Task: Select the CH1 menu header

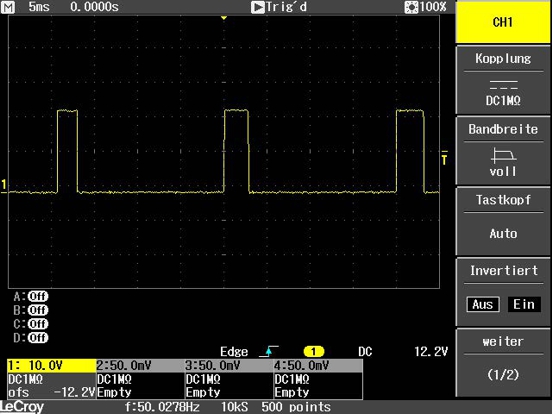Action: point(503,22)
